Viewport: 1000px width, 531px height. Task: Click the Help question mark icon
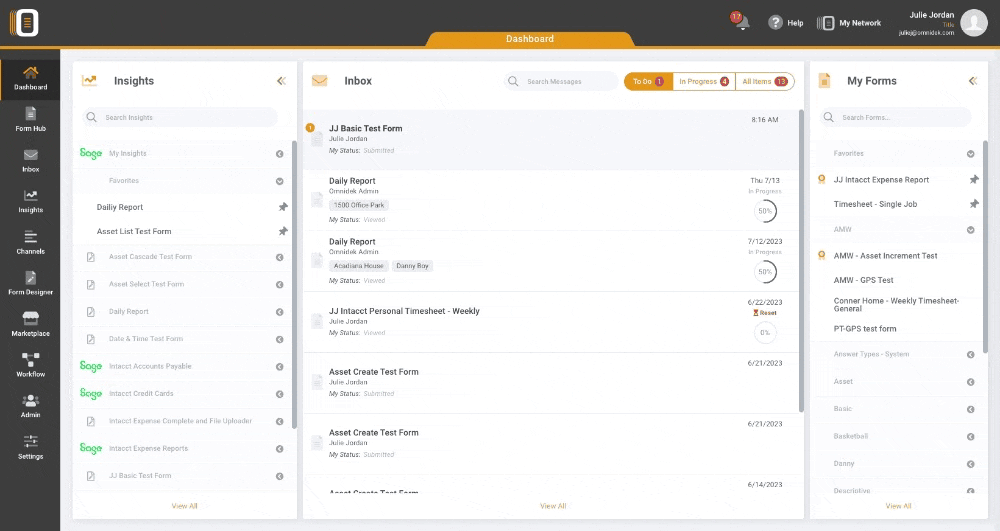point(775,23)
